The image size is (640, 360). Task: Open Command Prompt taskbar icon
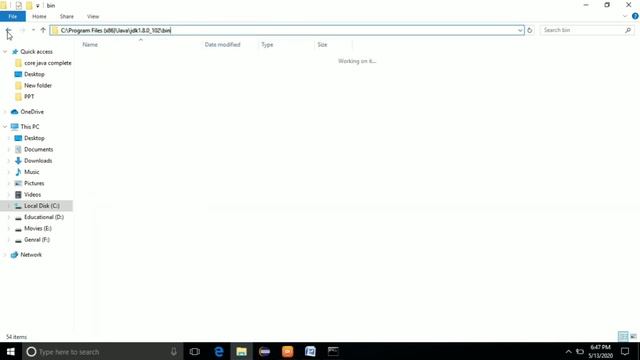333,351
